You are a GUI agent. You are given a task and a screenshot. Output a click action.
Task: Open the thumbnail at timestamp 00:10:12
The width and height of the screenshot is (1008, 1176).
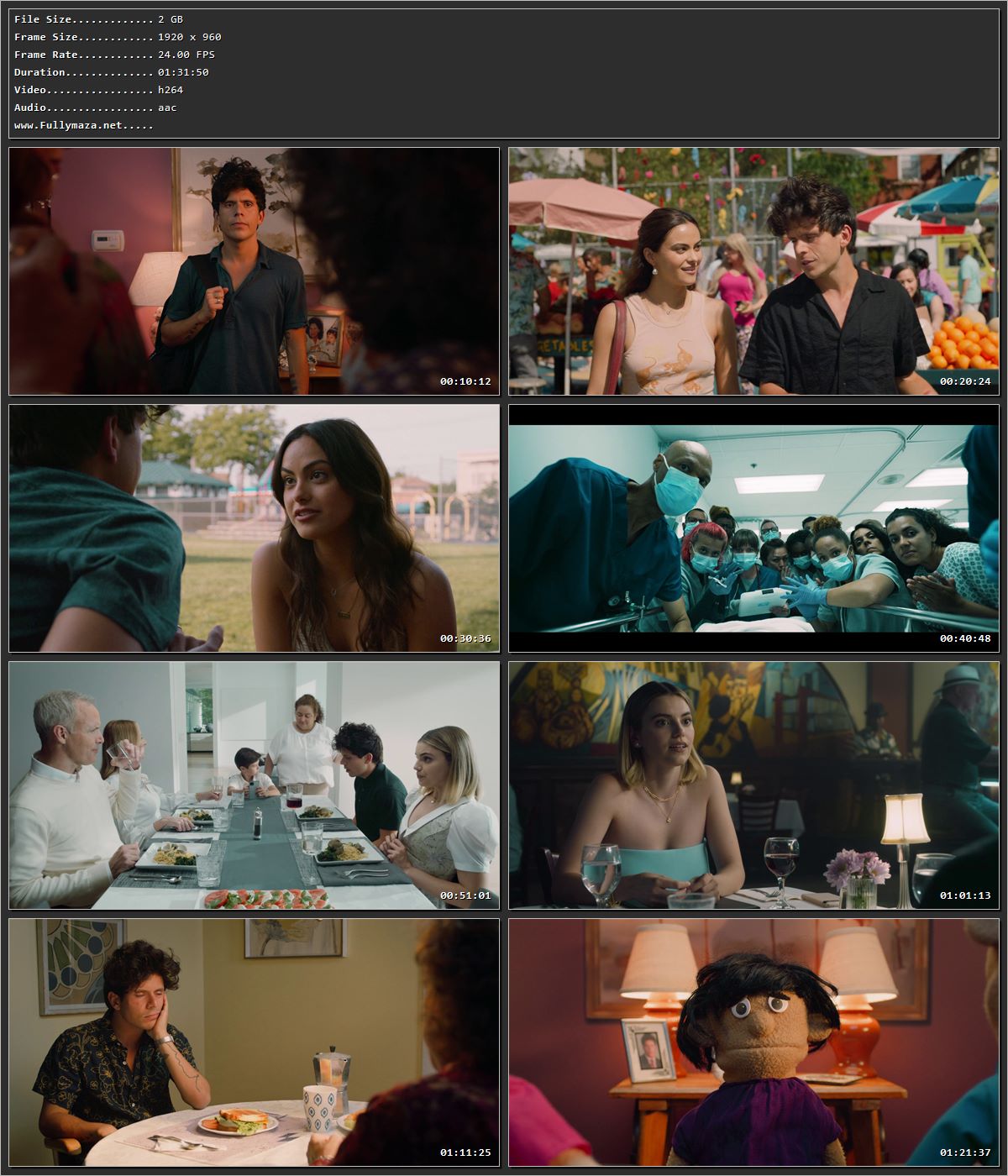click(x=254, y=271)
